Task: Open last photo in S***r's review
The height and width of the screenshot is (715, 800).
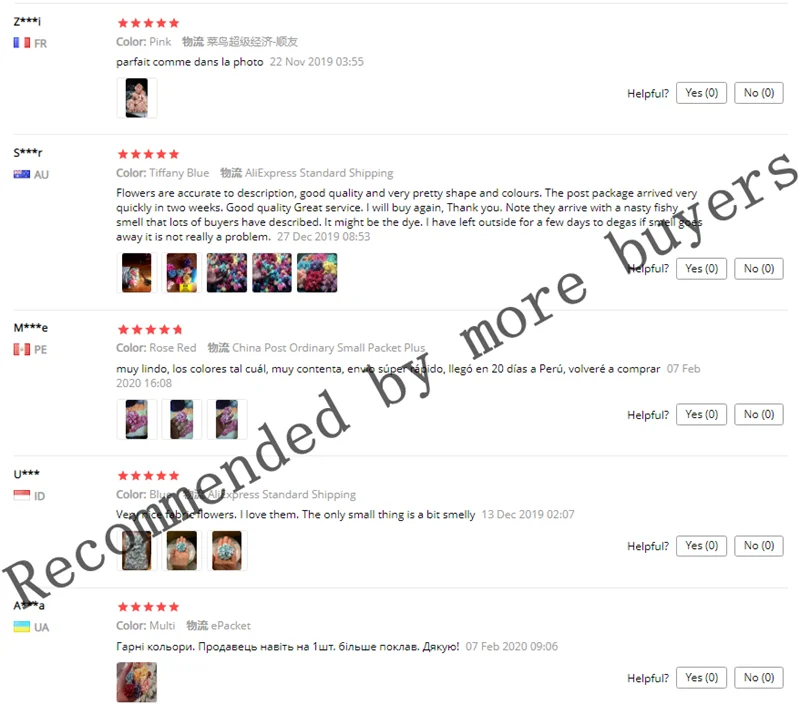Action: [x=317, y=273]
